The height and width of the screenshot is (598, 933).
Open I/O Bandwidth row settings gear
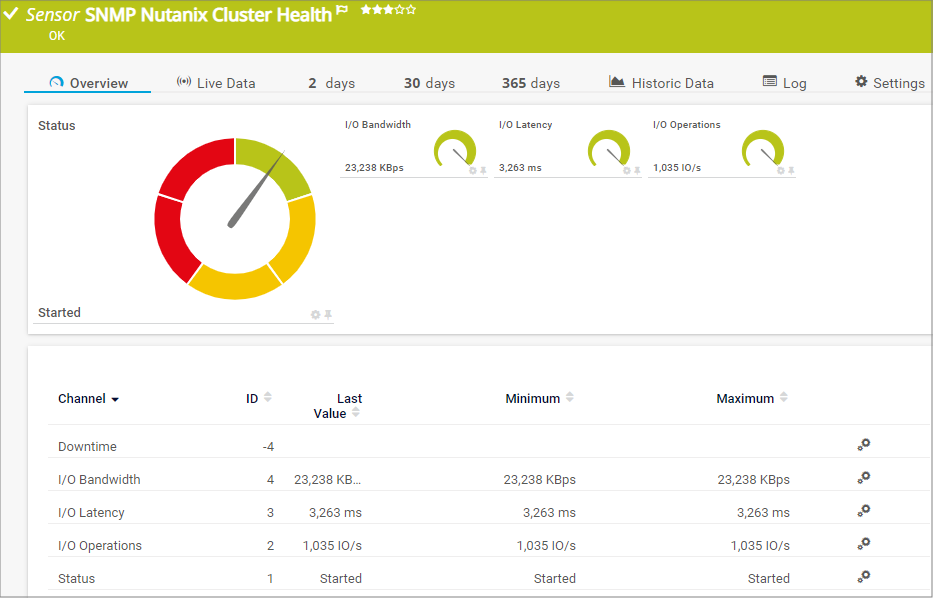pos(864,478)
